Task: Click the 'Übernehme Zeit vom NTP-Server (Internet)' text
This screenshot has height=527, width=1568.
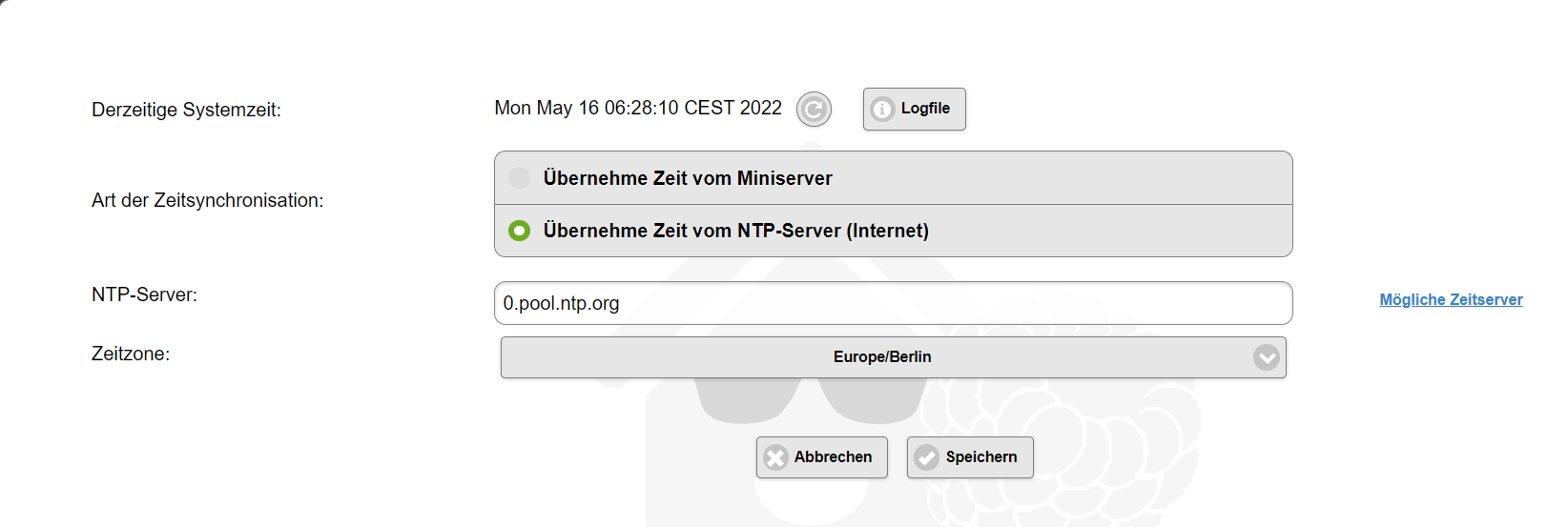Action: (735, 231)
